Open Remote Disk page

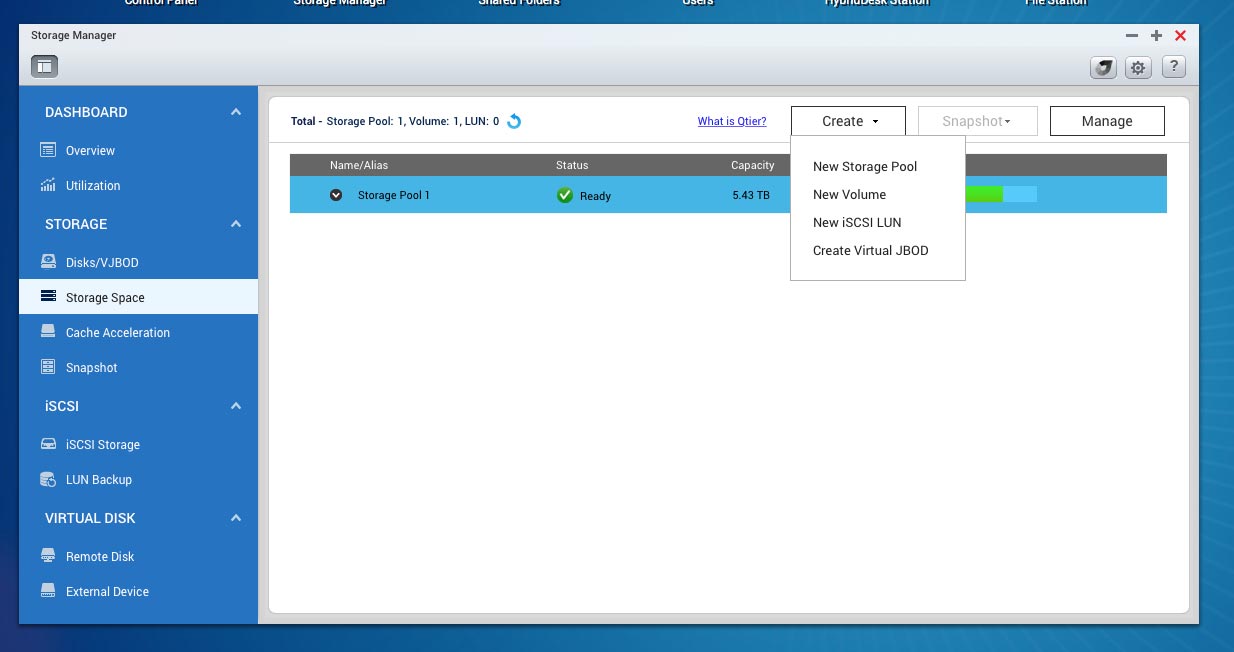pos(100,557)
